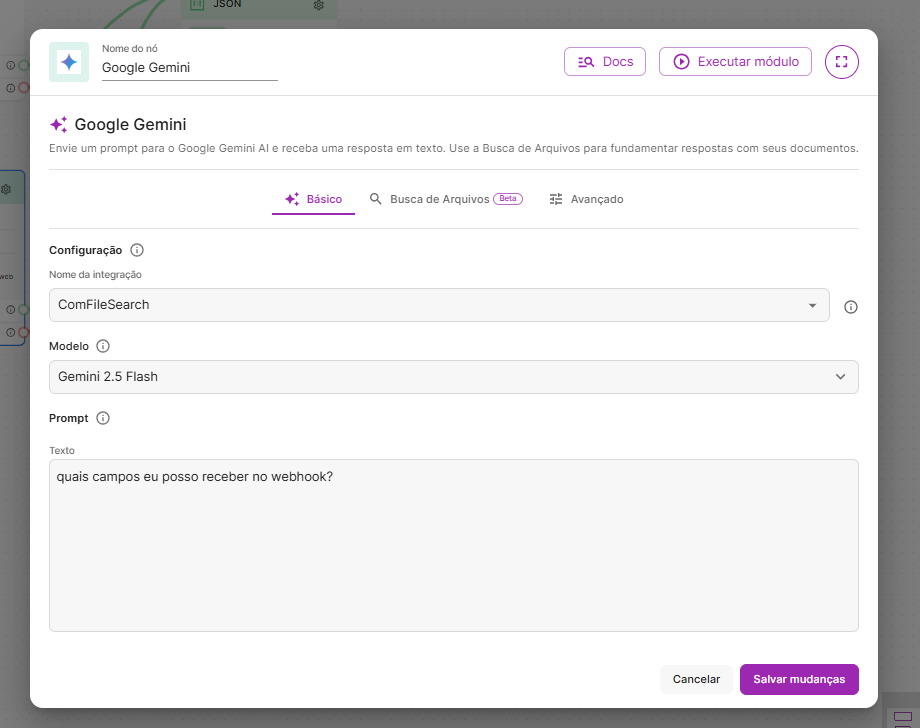Switch to the Básico tab

313,199
